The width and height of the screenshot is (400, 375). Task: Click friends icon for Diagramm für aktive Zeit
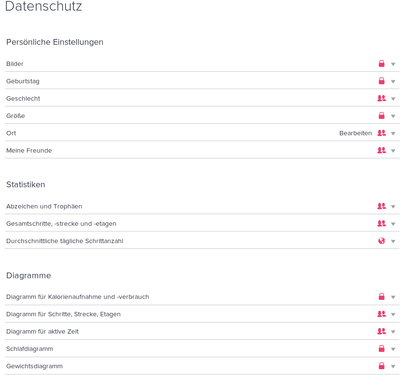[x=381, y=331]
